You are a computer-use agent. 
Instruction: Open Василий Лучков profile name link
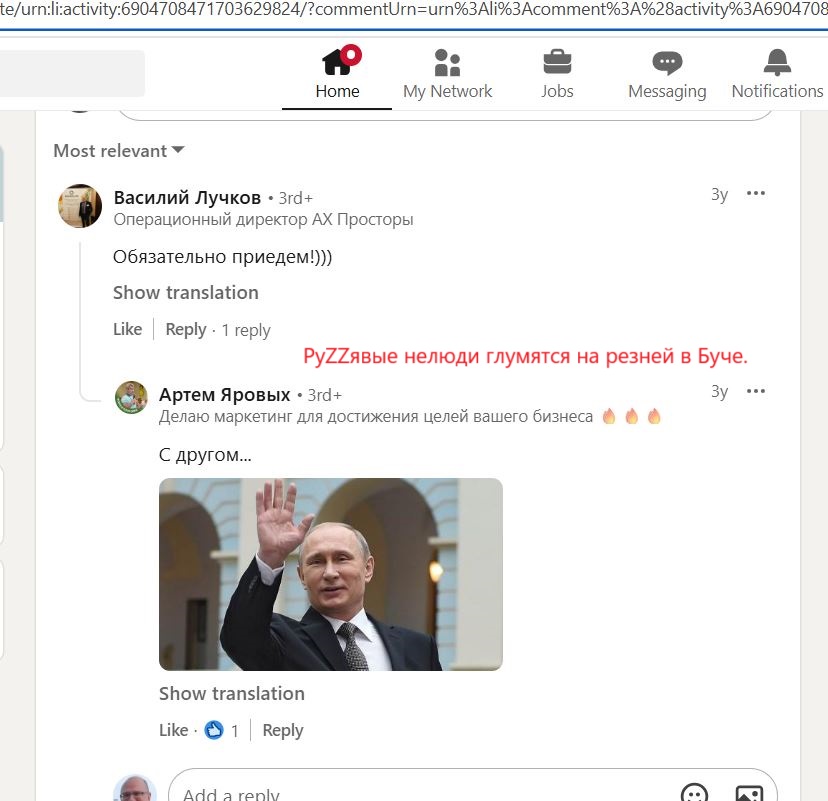click(x=187, y=197)
